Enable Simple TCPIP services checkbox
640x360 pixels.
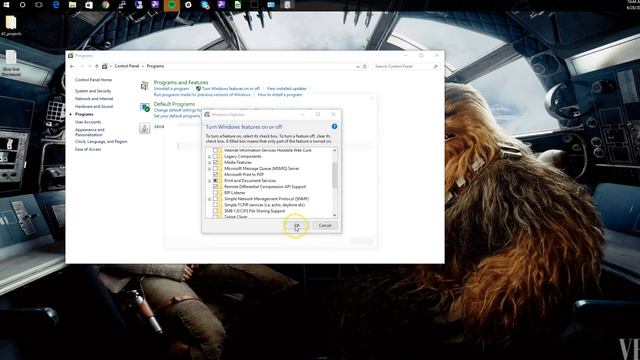[215, 205]
